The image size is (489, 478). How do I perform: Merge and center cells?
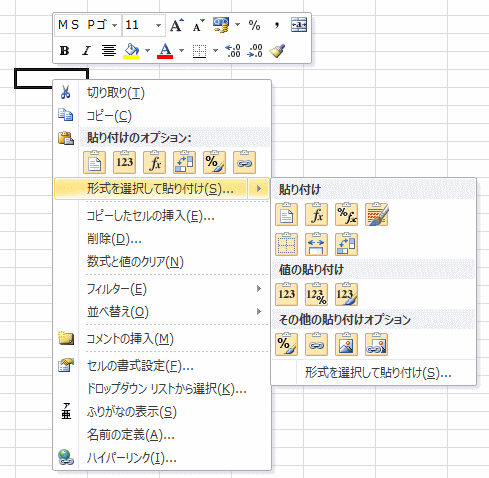(299, 25)
